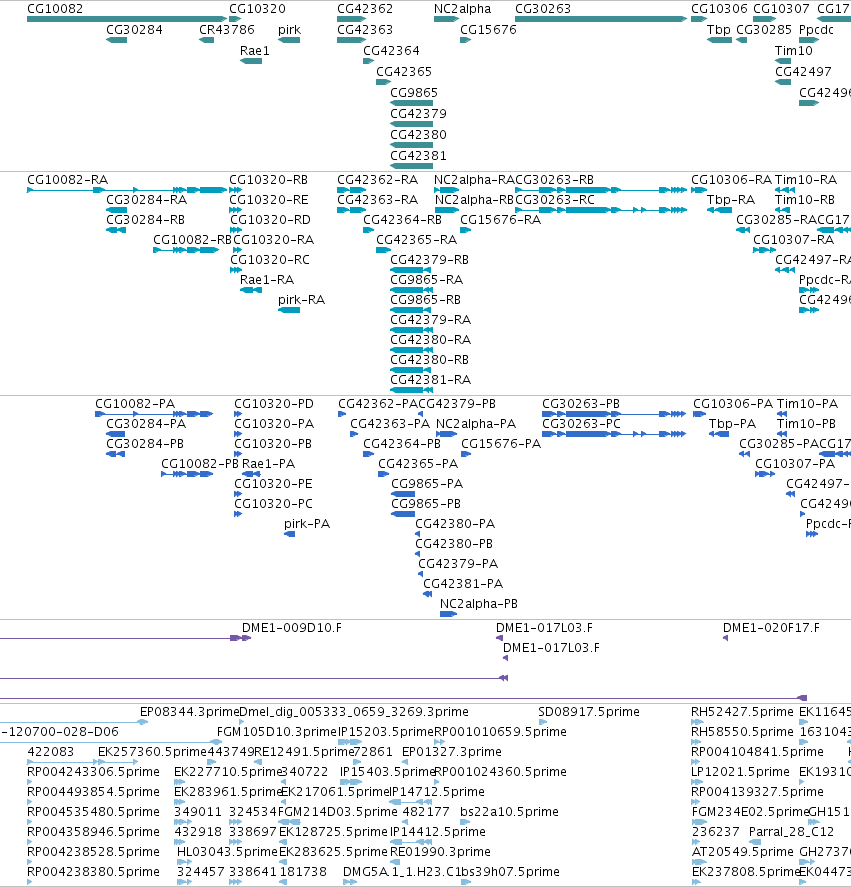This screenshot has height=887, width=851.
Task: Select the NC2alpha-PB CDS label
Action: pyautogui.click(x=479, y=604)
